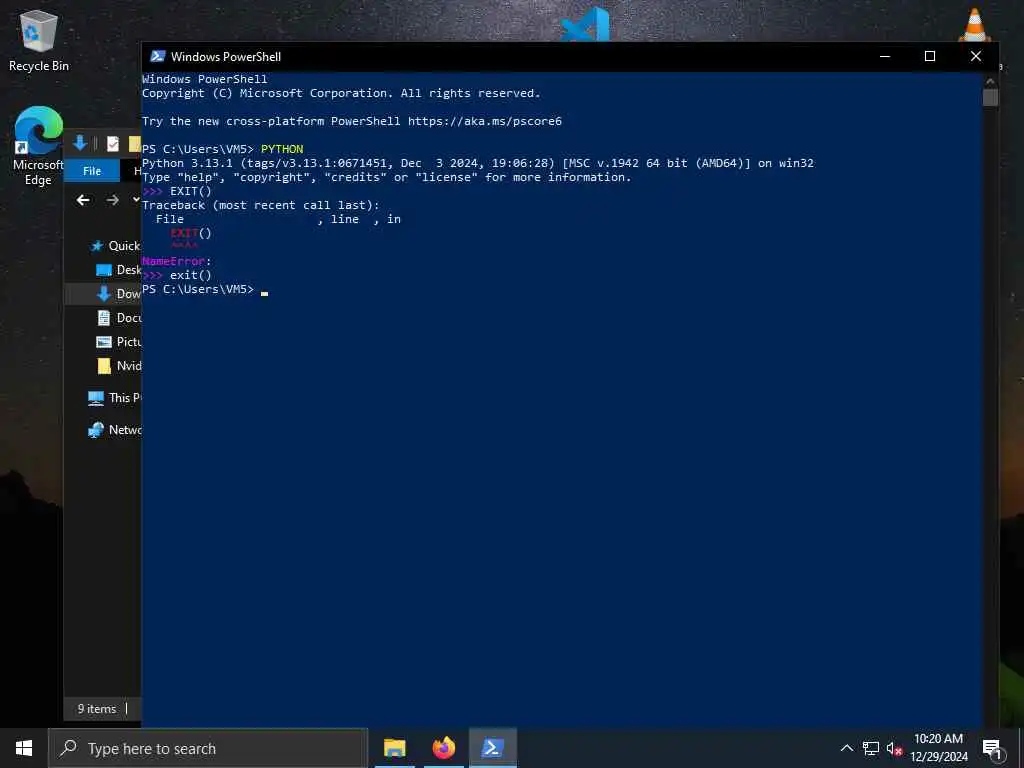Screen dimensions: 1024x768
Task: Open the network status tray icon
Action: (871, 748)
